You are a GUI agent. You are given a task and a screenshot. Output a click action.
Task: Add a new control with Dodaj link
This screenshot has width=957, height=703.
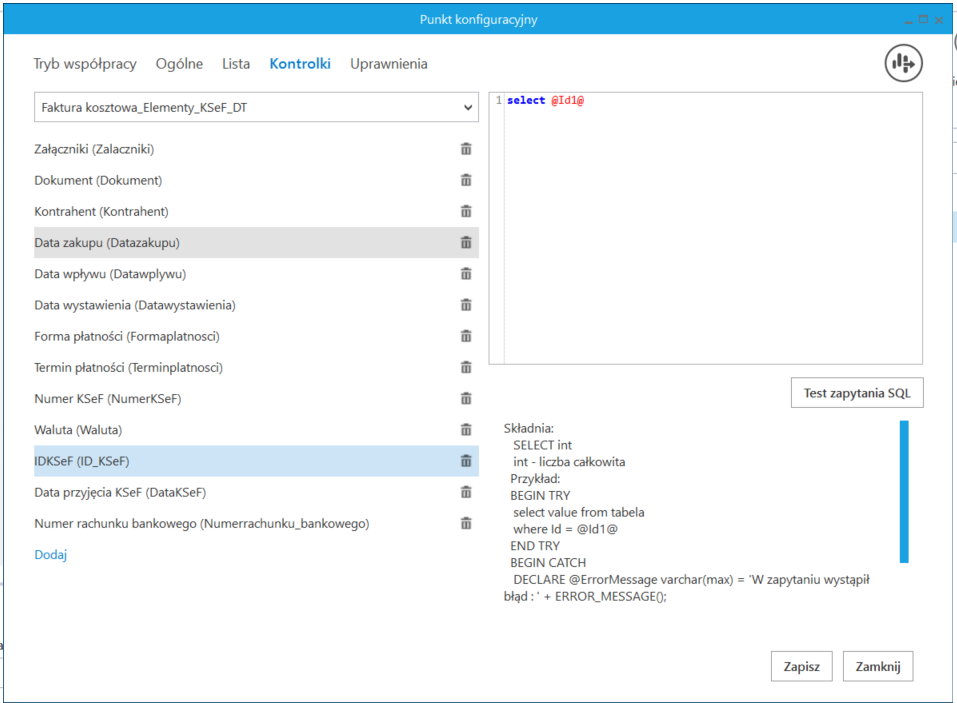pyautogui.click(x=50, y=554)
